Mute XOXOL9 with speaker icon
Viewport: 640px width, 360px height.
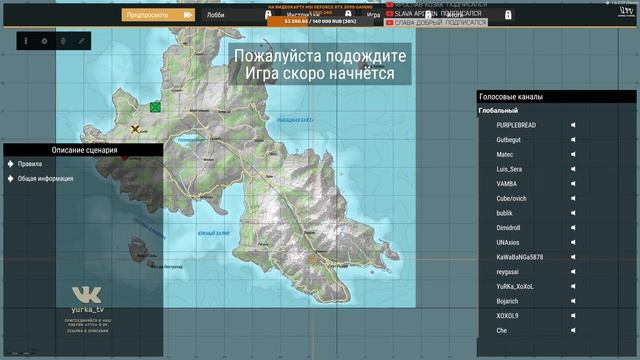point(573,316)
